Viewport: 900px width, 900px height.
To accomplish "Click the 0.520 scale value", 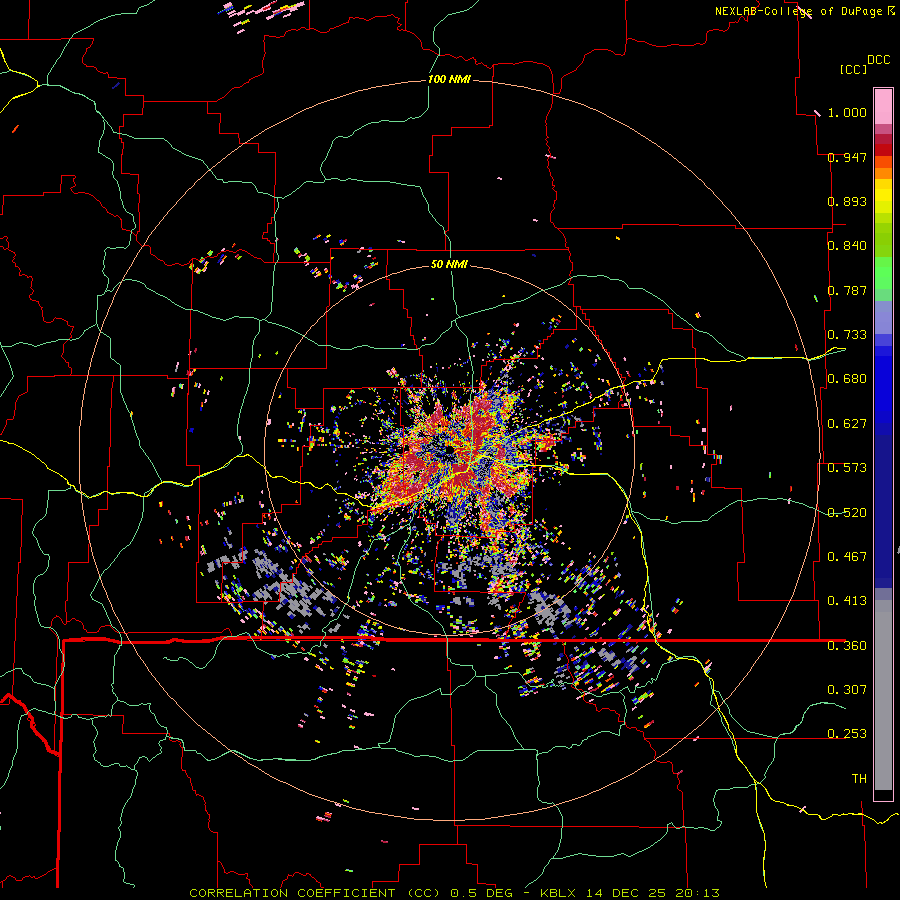I will (x=847, y=513).
